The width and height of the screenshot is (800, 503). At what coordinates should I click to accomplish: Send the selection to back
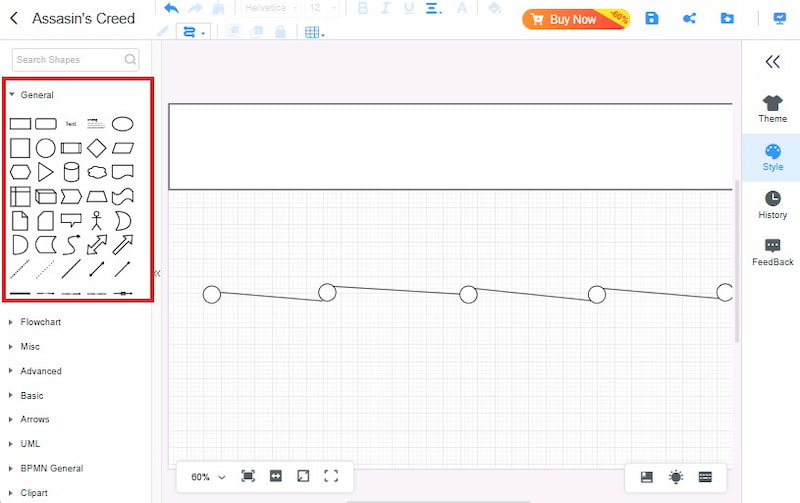pos(257,32)
